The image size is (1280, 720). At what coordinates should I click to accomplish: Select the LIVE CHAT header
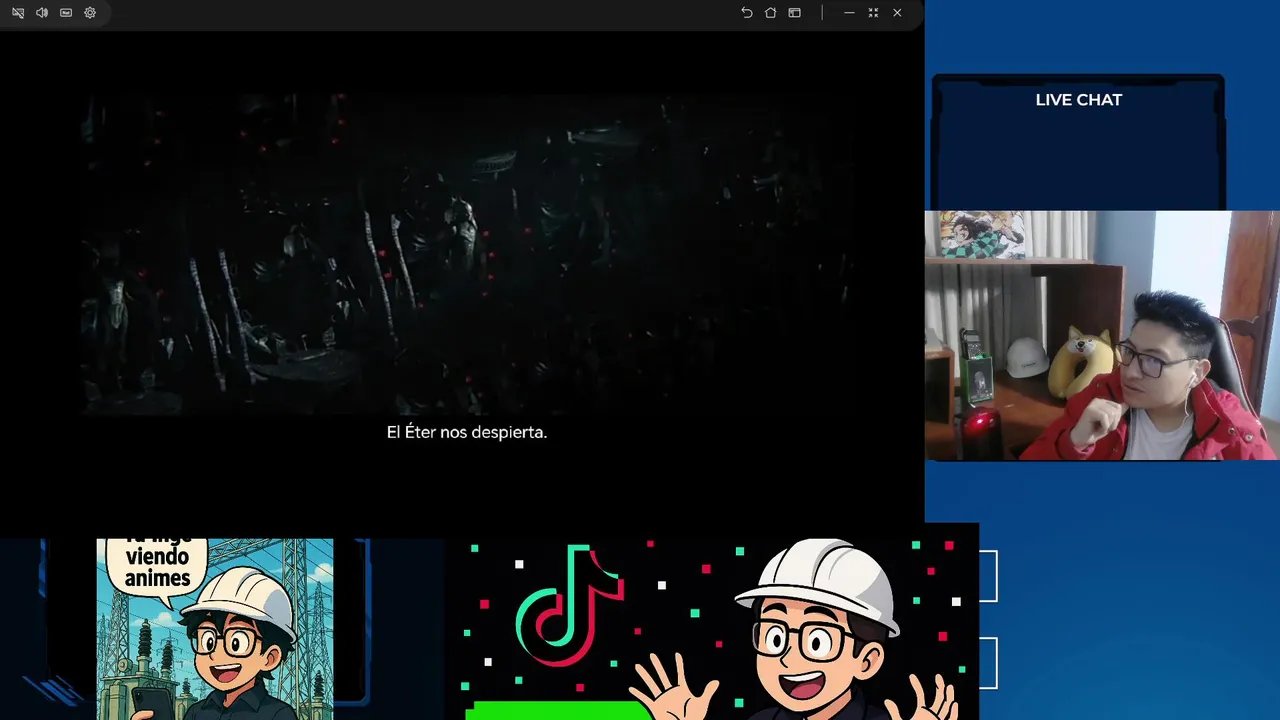tap(1078, 100)
